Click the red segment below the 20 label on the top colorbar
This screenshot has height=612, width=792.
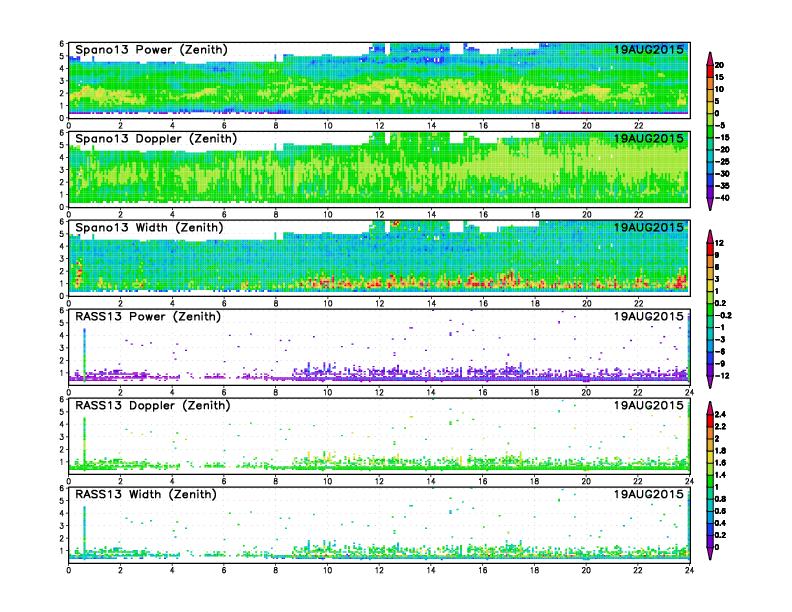tap(710, 71)
